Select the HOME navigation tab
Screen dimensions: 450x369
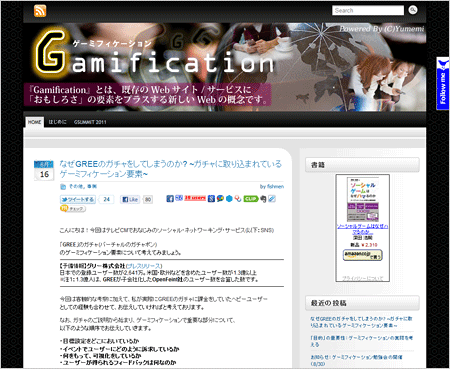click(x=35, y=122)
